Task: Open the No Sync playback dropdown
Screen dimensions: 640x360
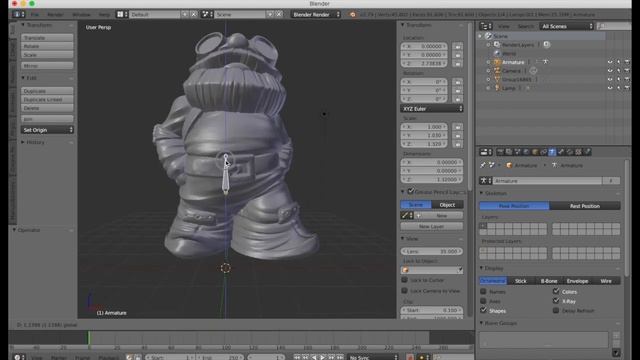Action: [x=373, y=357]
